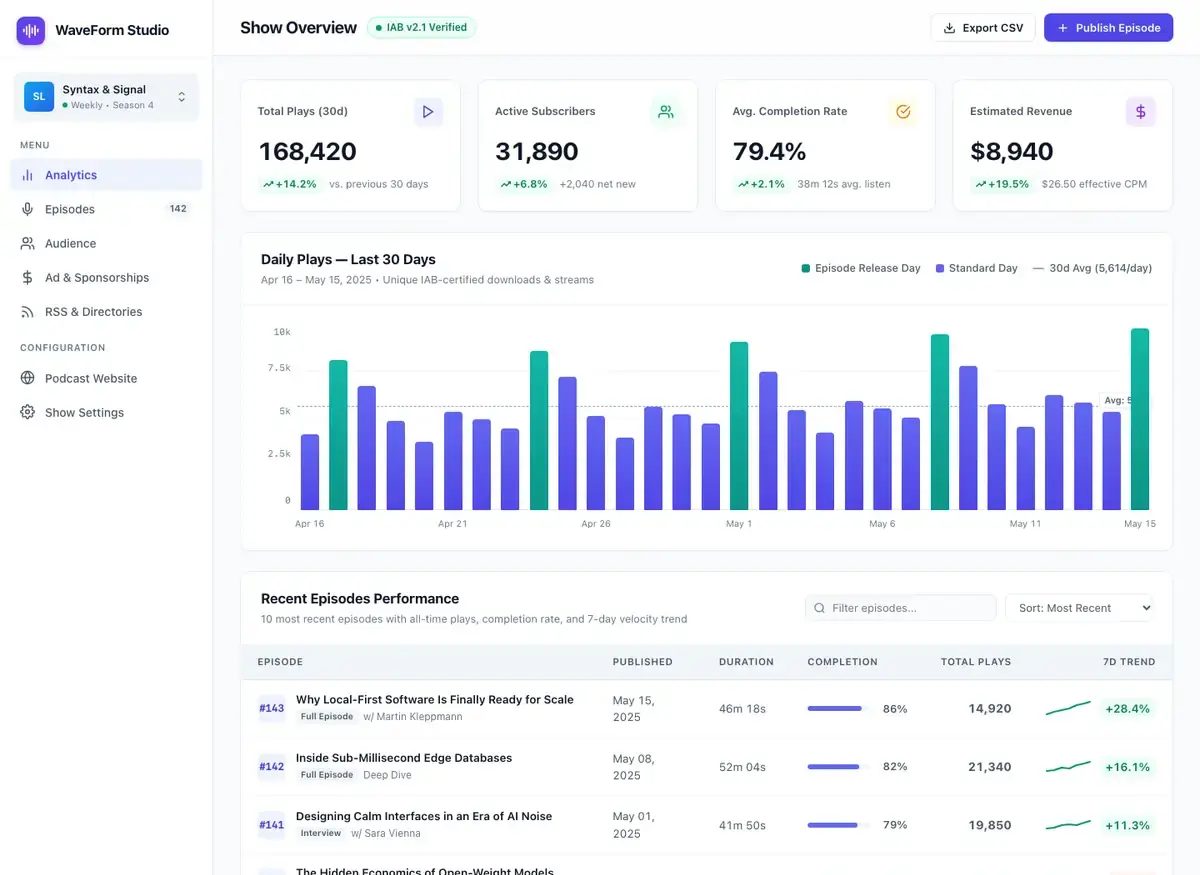Click the plus icon on Publish Episode

pos(1063,28)
